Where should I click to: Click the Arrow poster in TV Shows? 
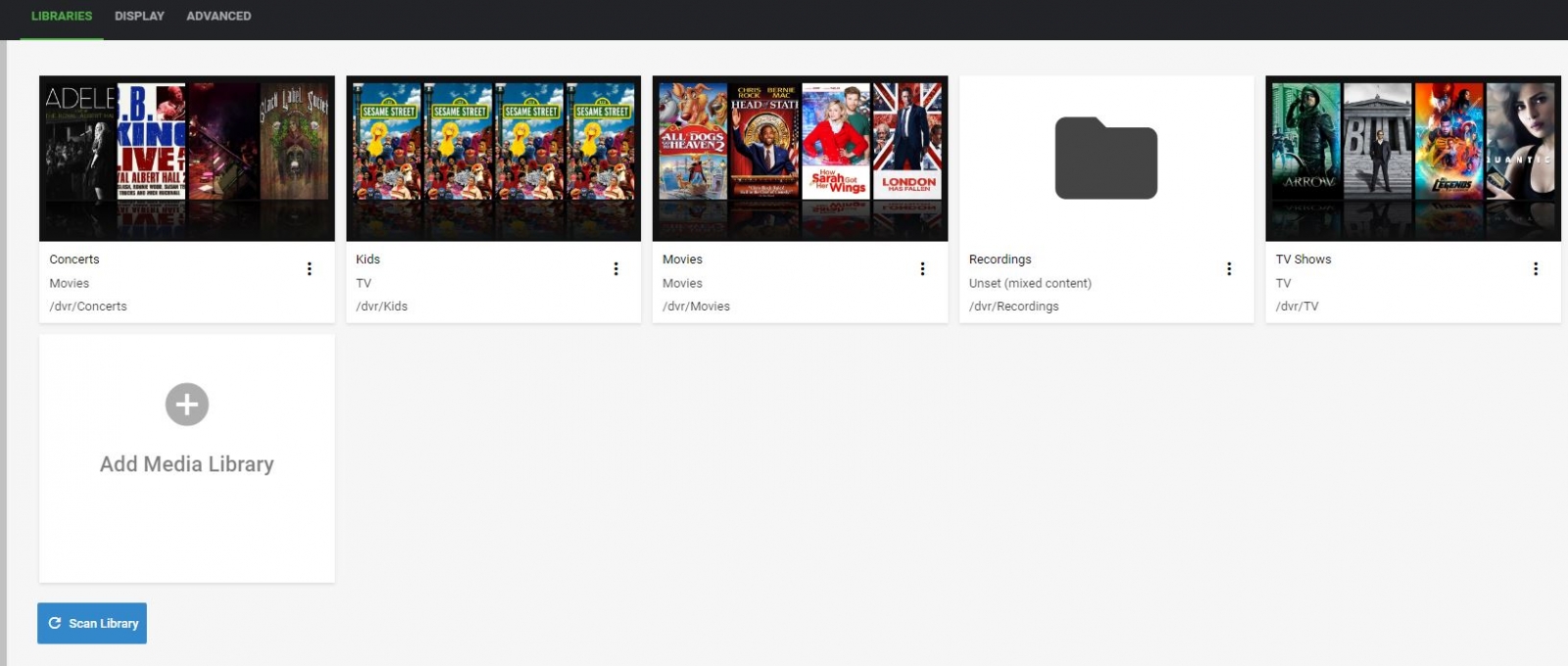pyautogui.click(x=1306, y=142)
